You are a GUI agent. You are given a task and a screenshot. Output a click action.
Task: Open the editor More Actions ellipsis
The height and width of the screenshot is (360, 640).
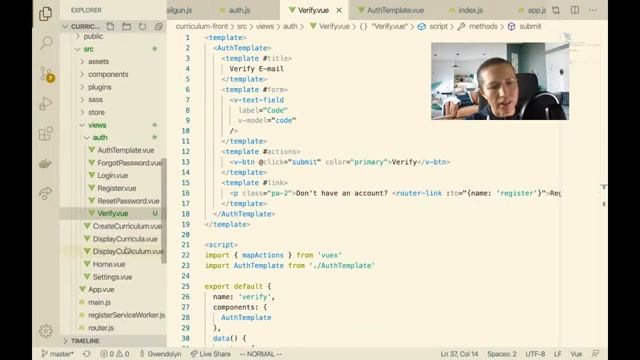pos(593,10)
